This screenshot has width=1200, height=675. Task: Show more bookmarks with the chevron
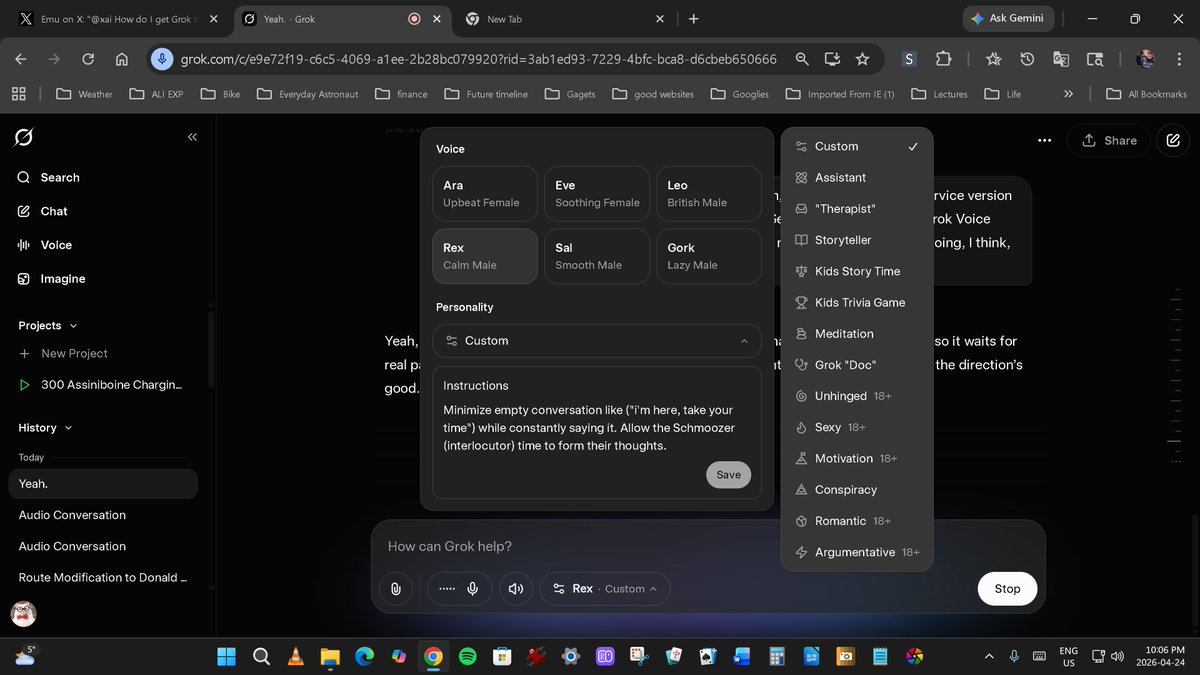[x=1069, y=94]
